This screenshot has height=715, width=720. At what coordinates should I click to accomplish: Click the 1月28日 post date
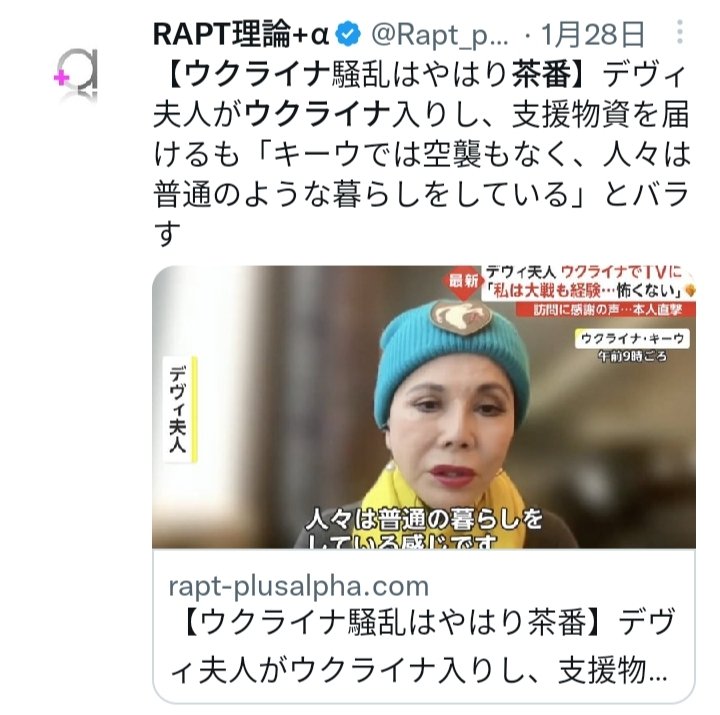coord(592,34)
